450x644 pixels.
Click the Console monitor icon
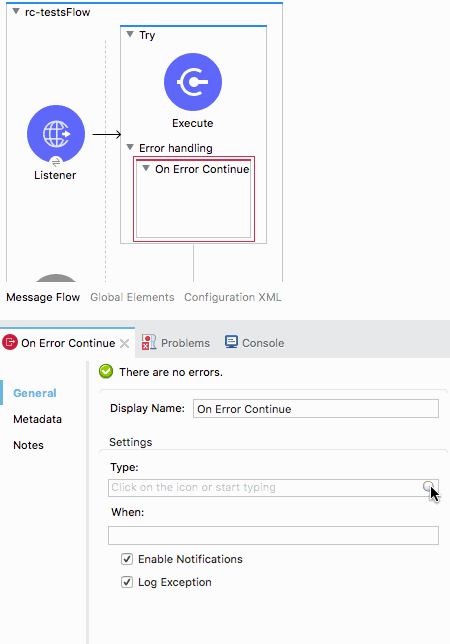point(231,342)
